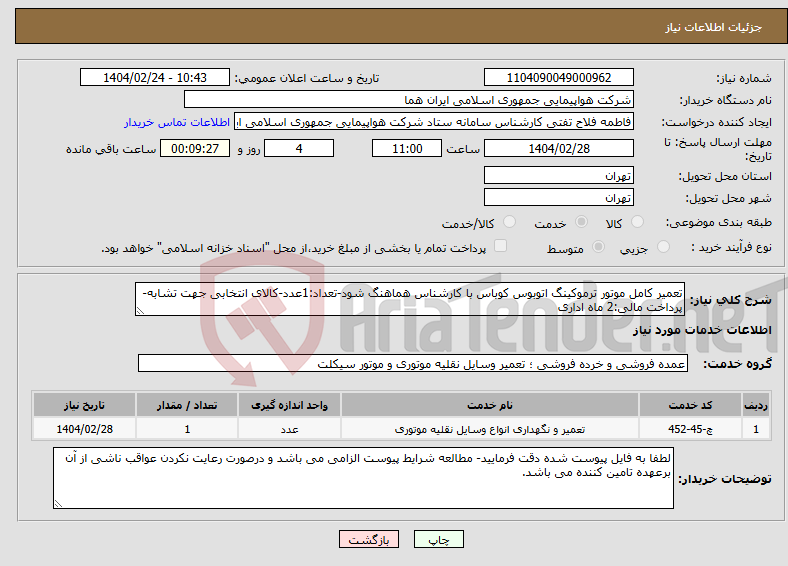The width and height of the screenshot is (788, 566).
Task: Click the بازگشت back button
Action: pyautogui.click(x=369, y=539)
